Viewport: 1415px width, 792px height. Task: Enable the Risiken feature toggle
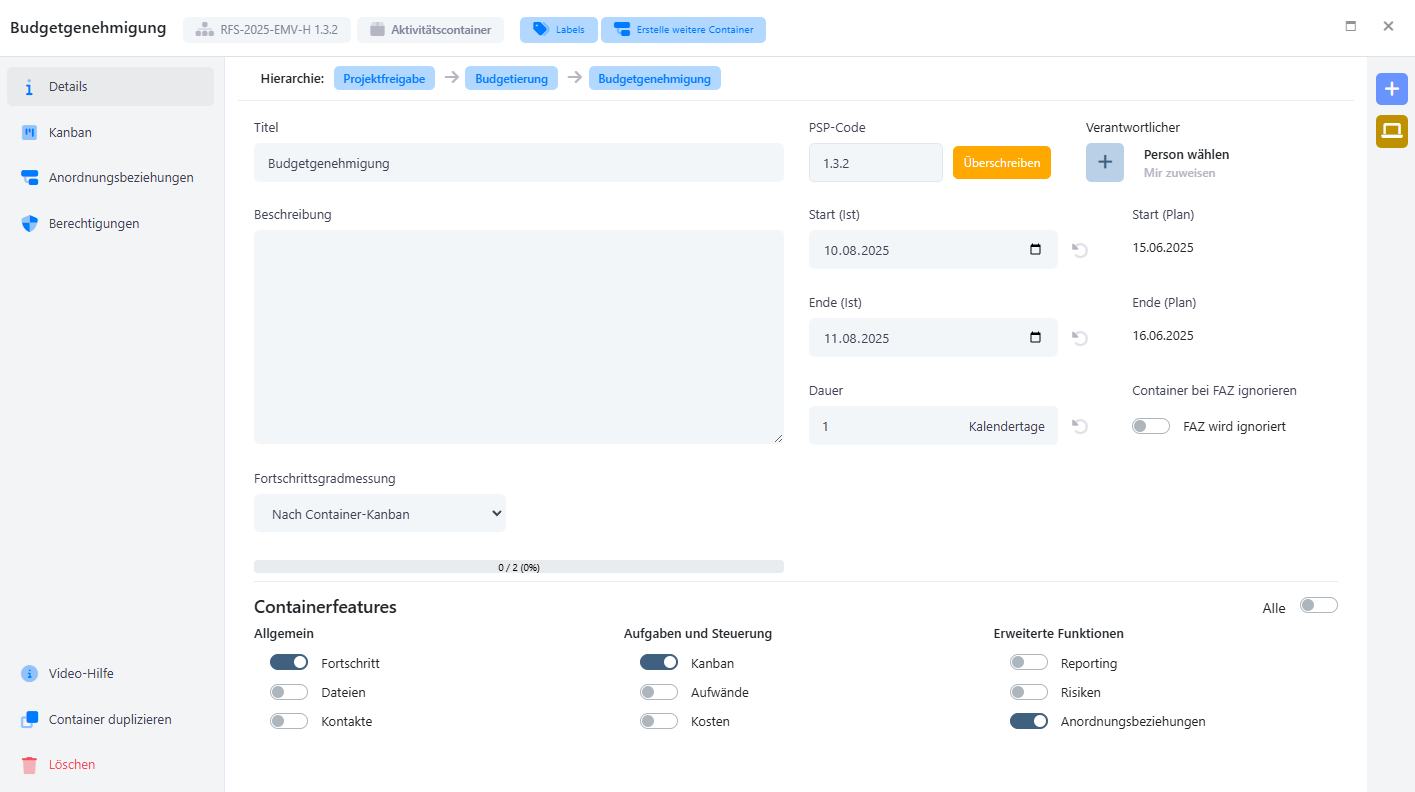(x=1029, y=691)
